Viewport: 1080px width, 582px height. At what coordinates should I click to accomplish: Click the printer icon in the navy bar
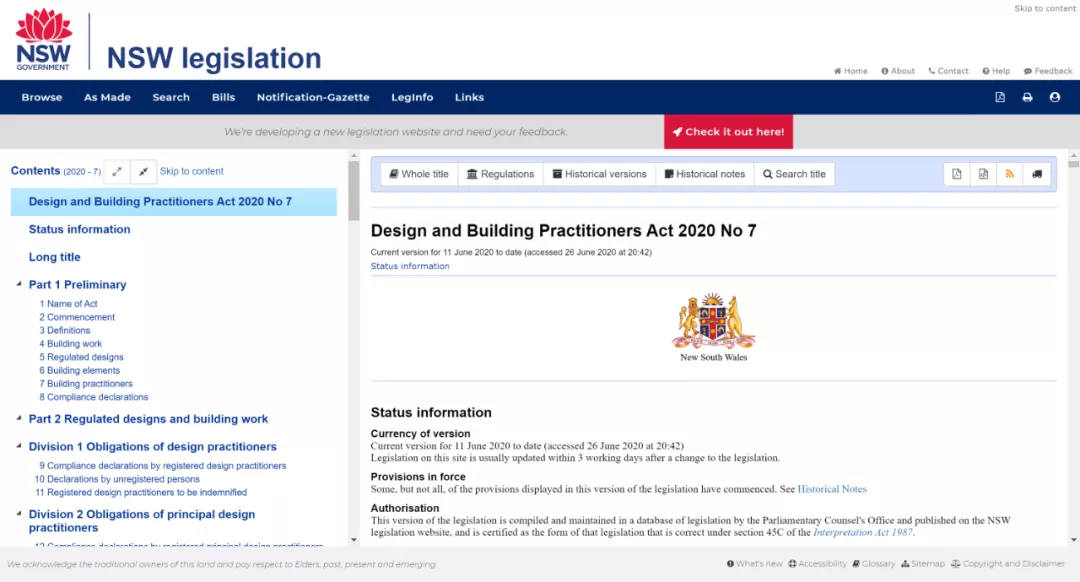coord(1027,97)
